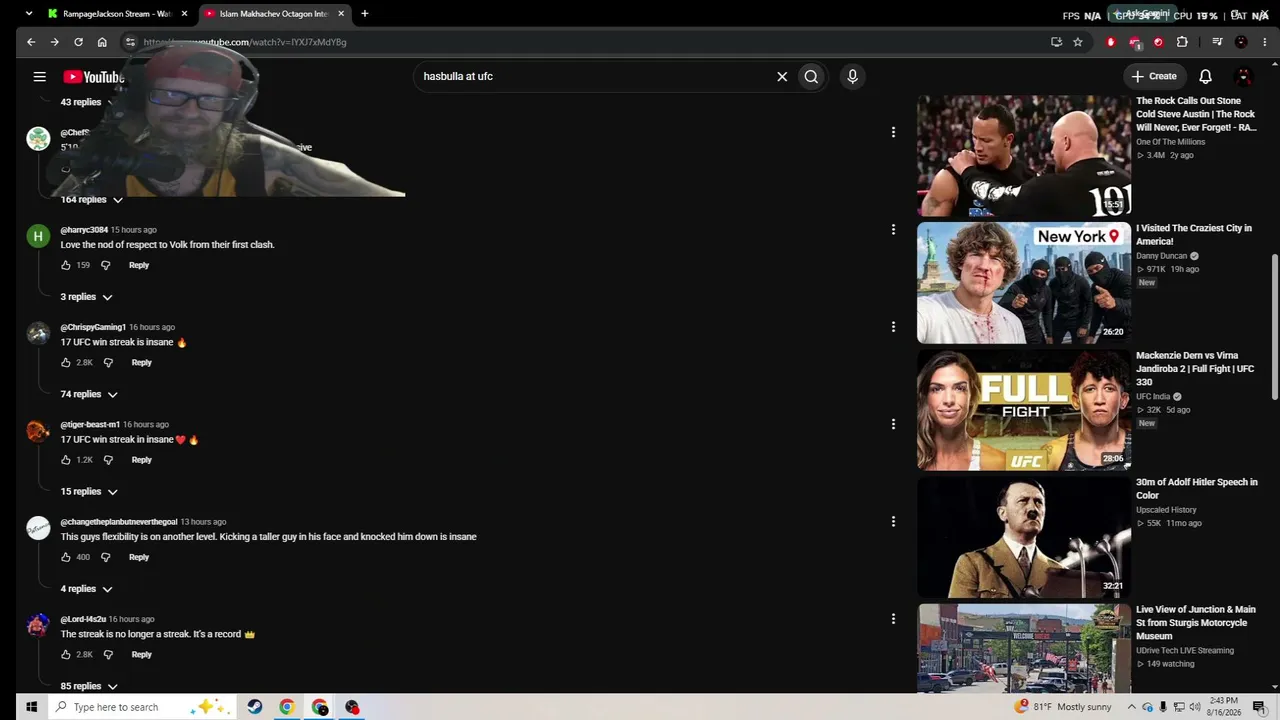Dislike @ChrispyGaming1's comment
Image resolution: width=1280 pixels, height=720 pixels.
[x=108, y=362]
